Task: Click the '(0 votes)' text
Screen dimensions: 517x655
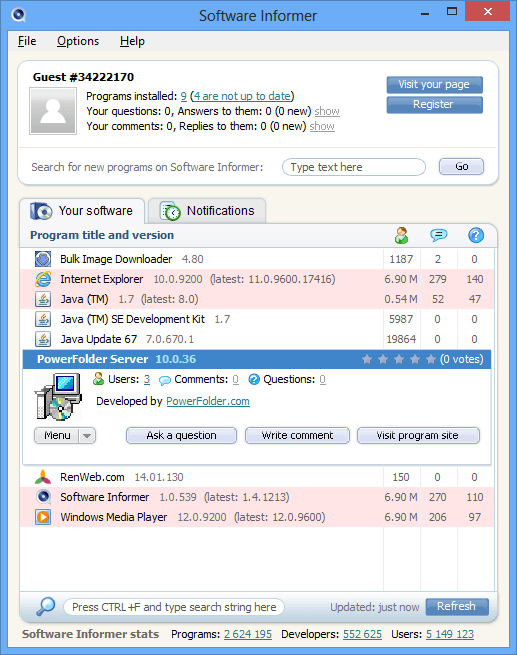Action: click(461, 359)
